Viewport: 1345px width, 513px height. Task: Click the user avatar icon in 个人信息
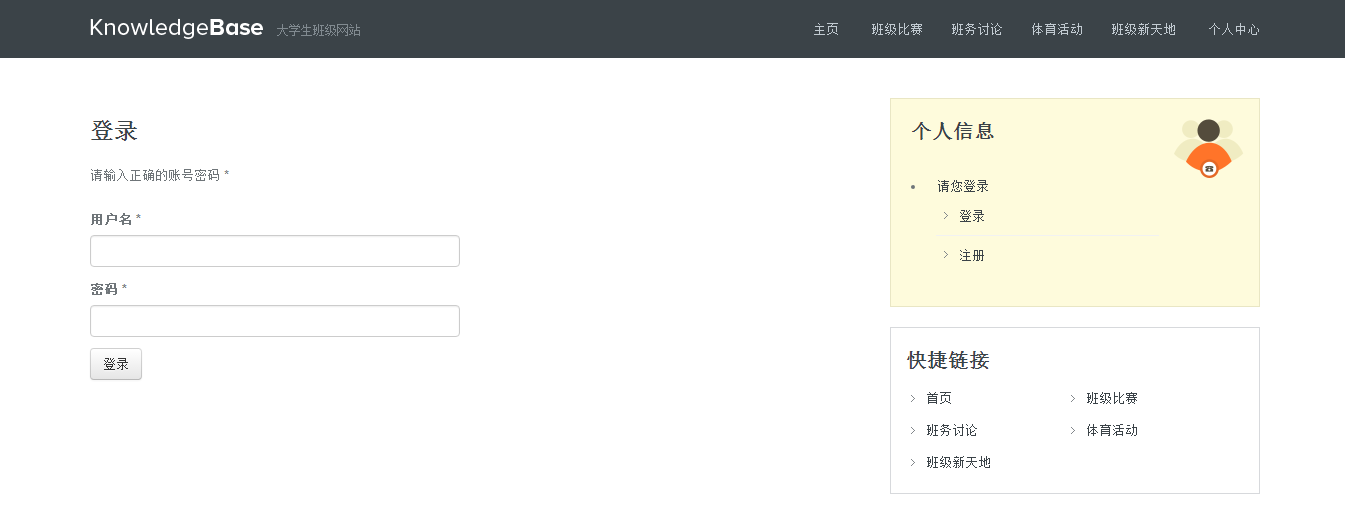(1208, 147)
